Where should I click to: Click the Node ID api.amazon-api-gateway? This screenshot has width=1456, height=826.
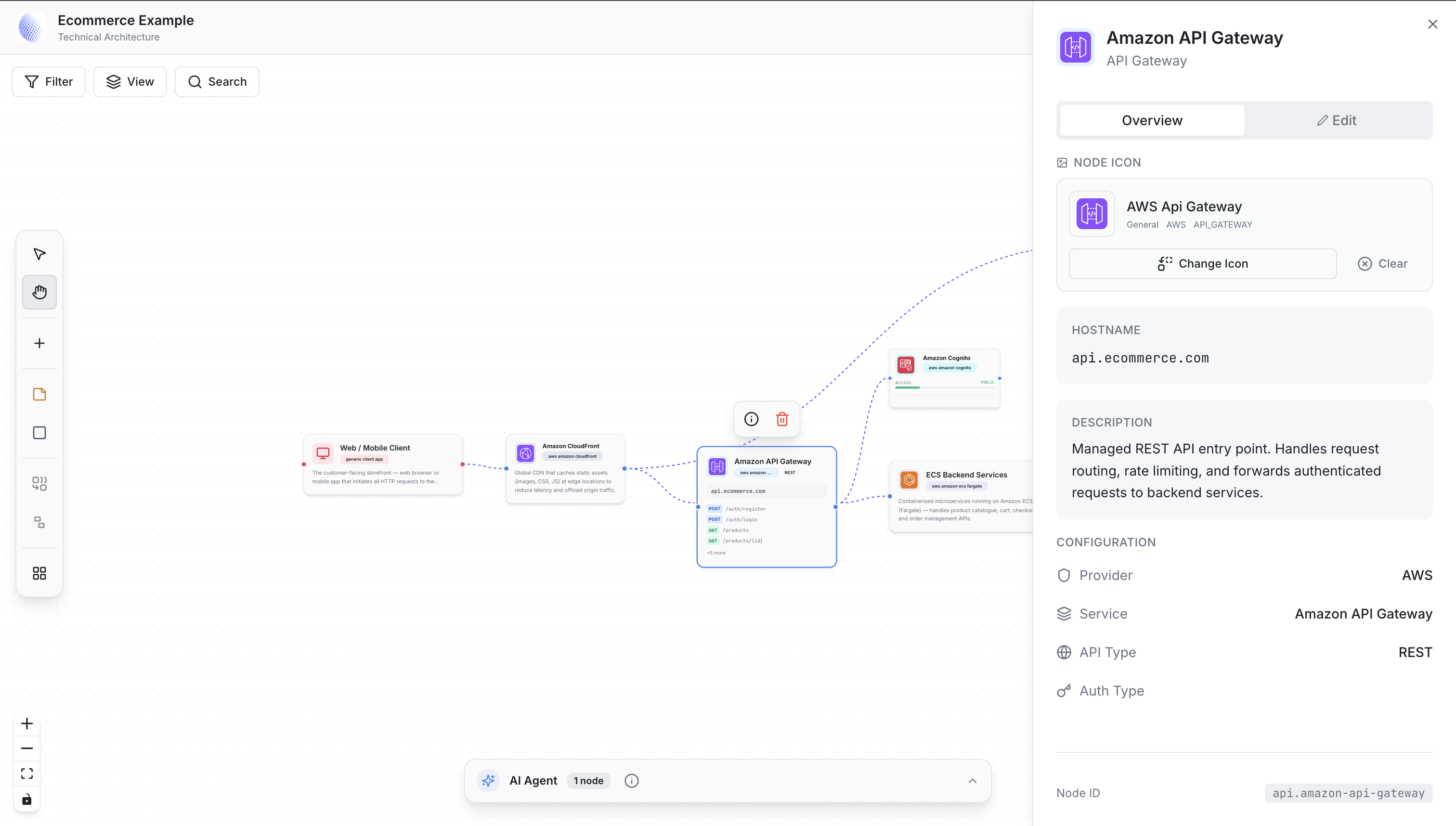pos(1348,793)
